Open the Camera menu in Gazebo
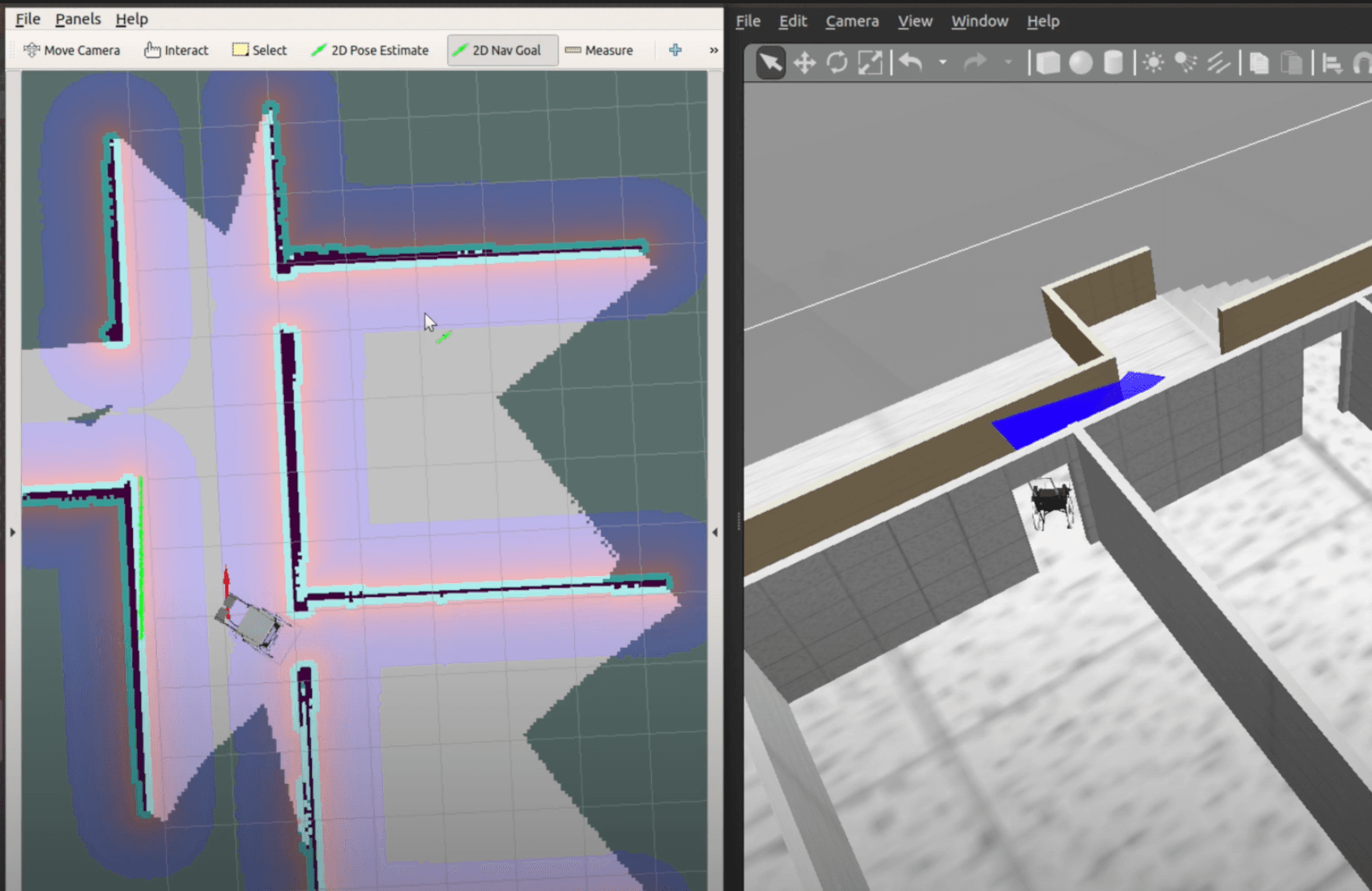The height and width of the screenshot is (891, 1372). coord(851,21)
